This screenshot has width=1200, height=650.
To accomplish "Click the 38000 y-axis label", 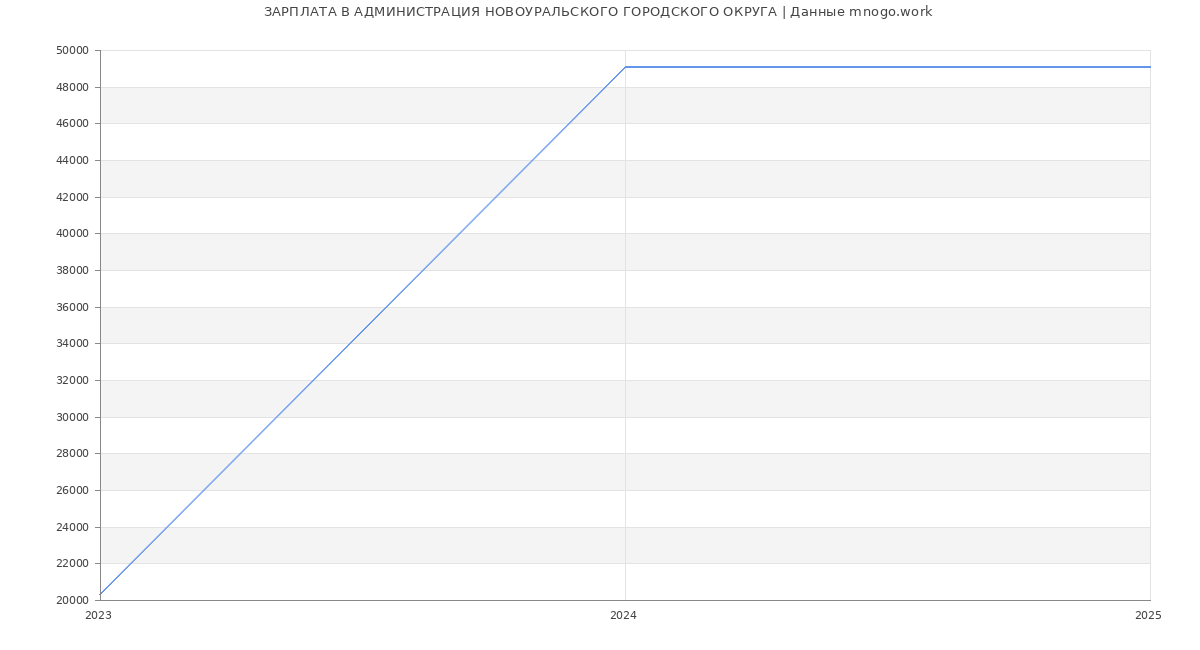I will (72, 270).
